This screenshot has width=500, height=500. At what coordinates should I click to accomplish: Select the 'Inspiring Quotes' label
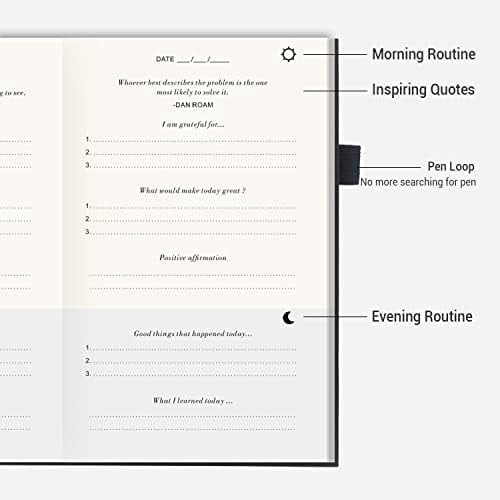423,90
